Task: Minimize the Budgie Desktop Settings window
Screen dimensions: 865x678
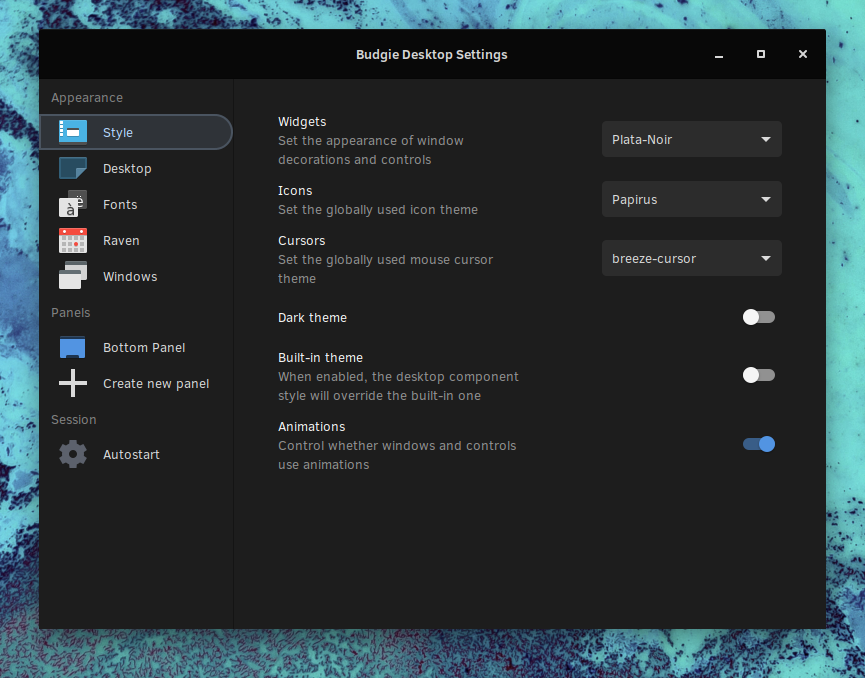Action: point(719,55)
